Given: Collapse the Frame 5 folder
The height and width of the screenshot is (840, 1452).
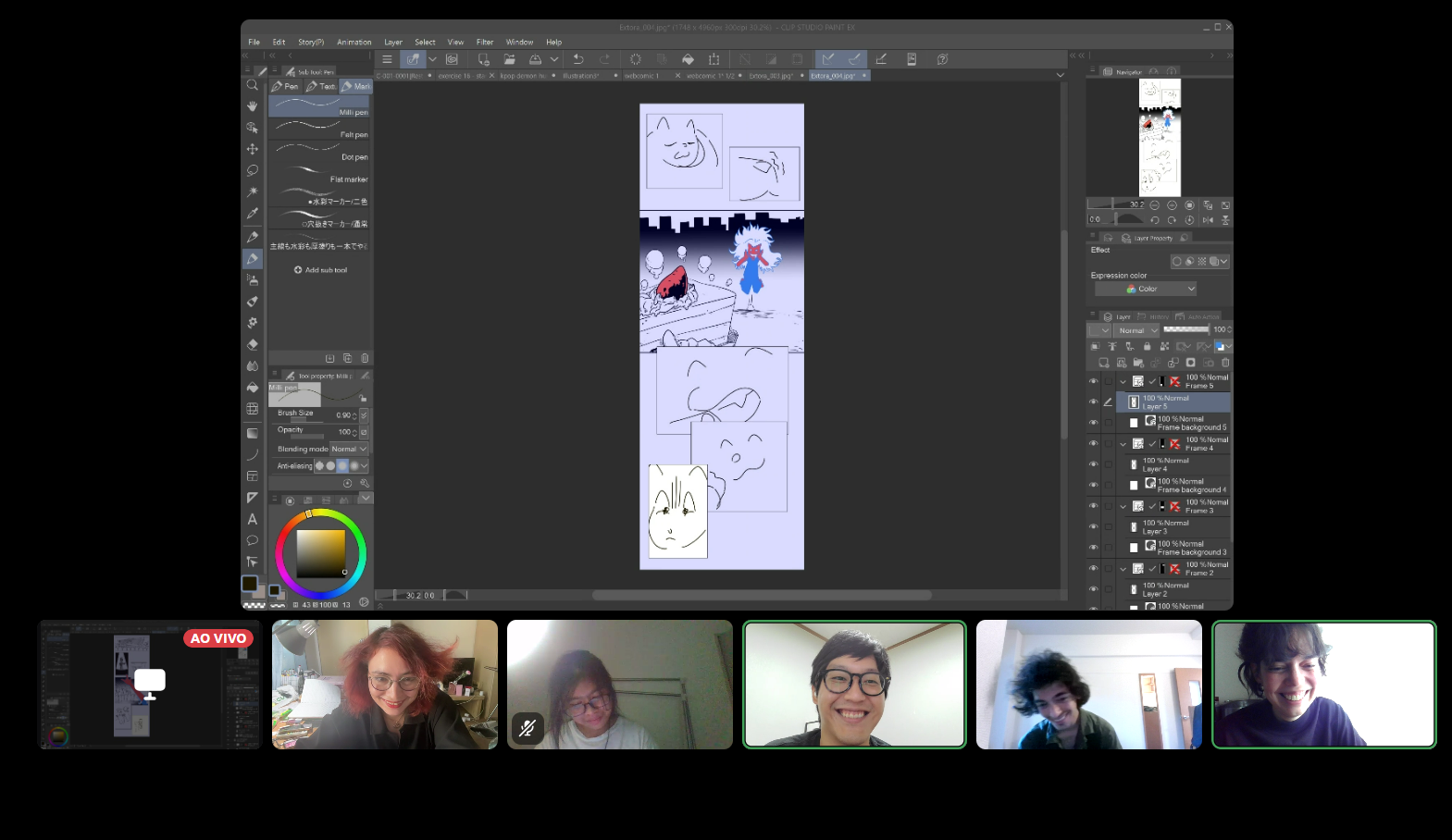Looking at the screenshot, I should pyautogui.click(x=1123, y=381).
